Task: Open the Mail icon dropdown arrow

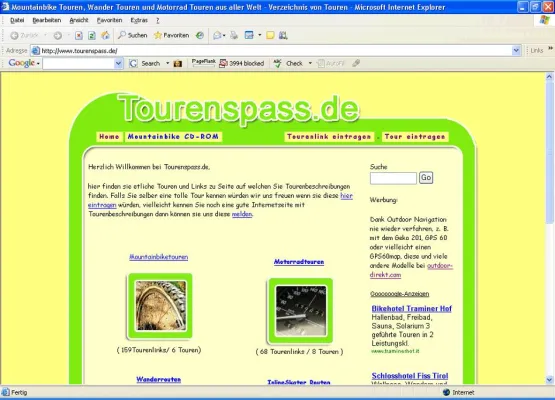Action: (x=224, y=35)
